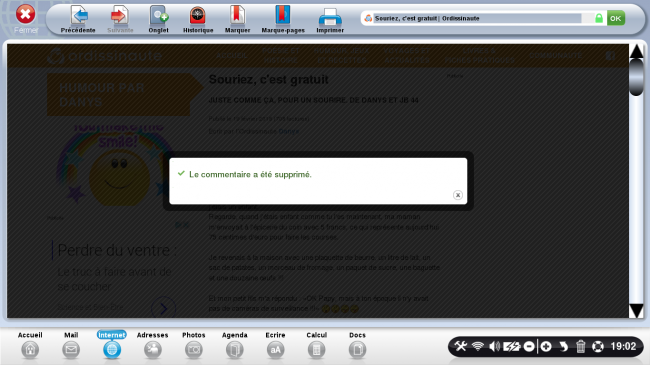Close the 'commentaire a été supprimé' popup
Image resolution: width=650 pixels, height=365 pixels.
[458, 195]
